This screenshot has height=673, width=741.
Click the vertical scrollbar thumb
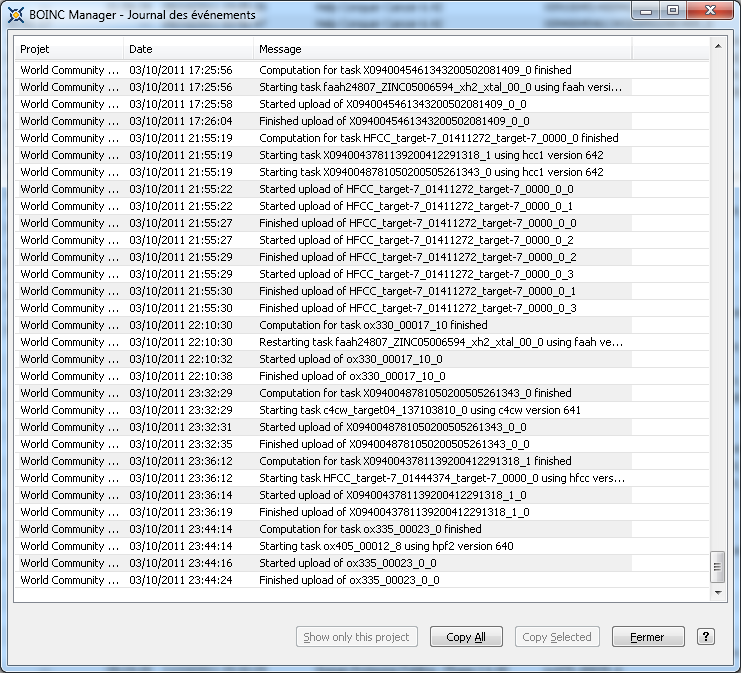(718, 567)
